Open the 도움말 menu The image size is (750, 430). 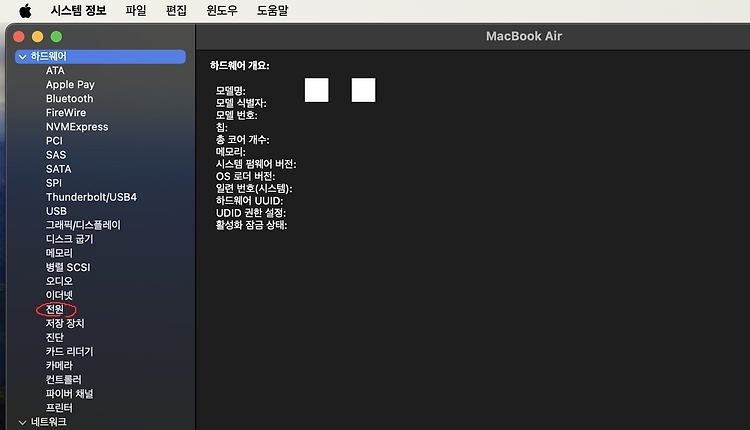(x=273, y=11)
